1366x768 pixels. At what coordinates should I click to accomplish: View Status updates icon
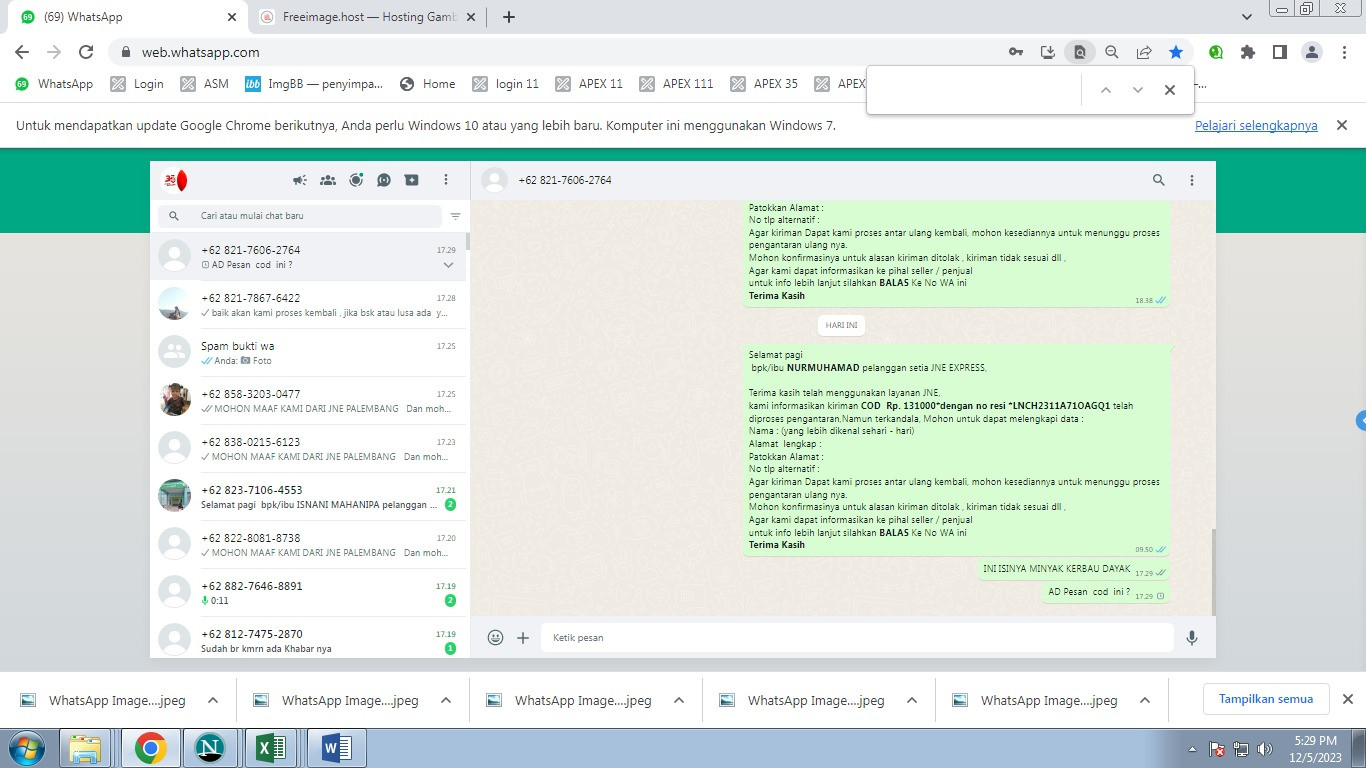pos(356,180)
